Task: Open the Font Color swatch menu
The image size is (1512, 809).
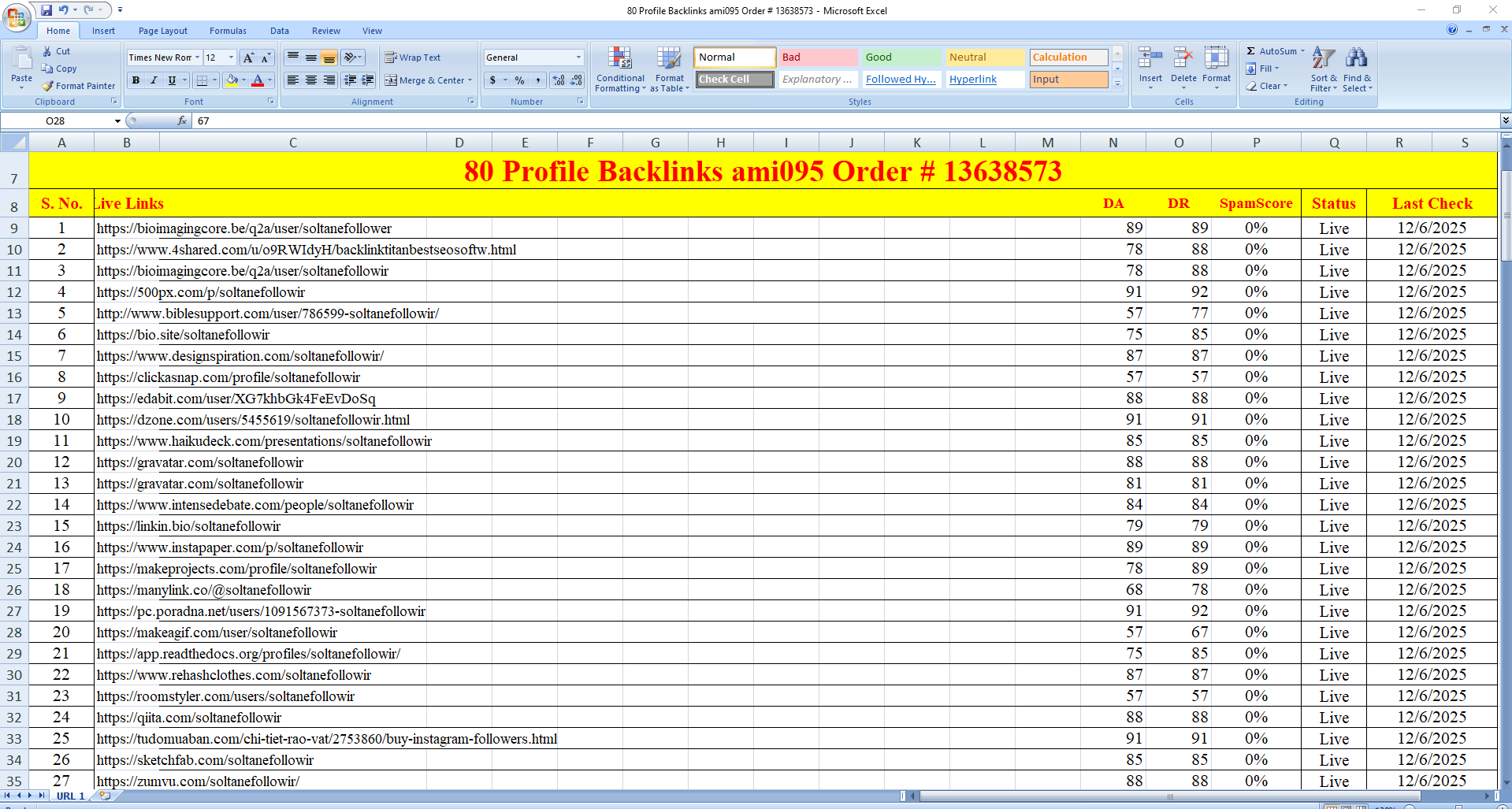Action: click(270, 80)
